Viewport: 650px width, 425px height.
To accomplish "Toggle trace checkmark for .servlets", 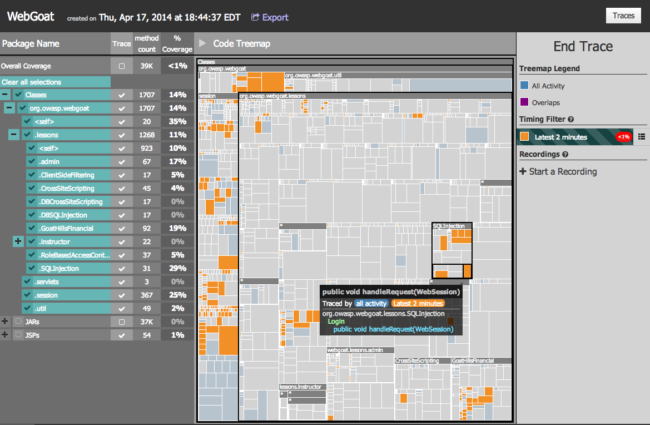I will click(x=121, y=282).
